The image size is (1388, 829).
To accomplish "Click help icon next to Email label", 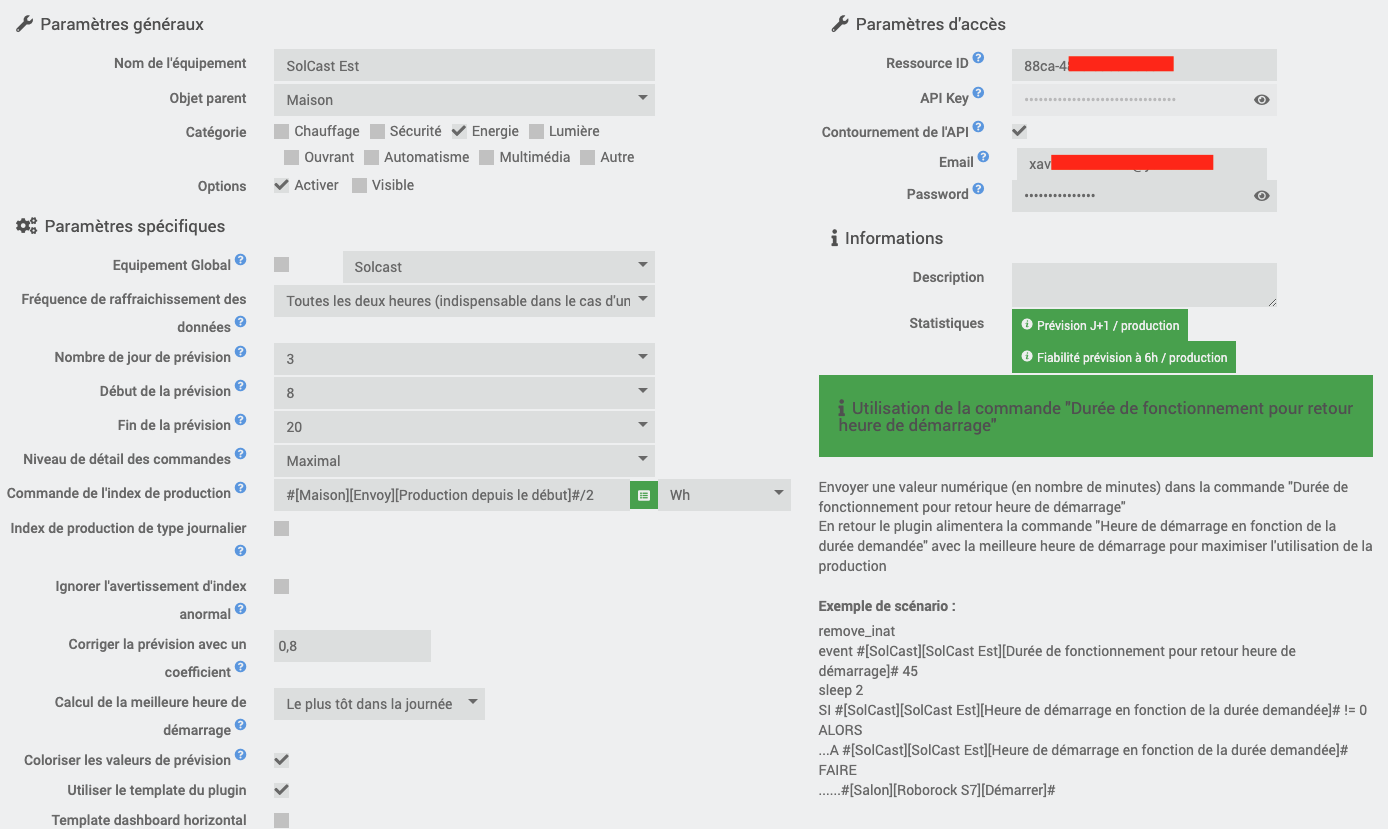I will click(983, 158).
